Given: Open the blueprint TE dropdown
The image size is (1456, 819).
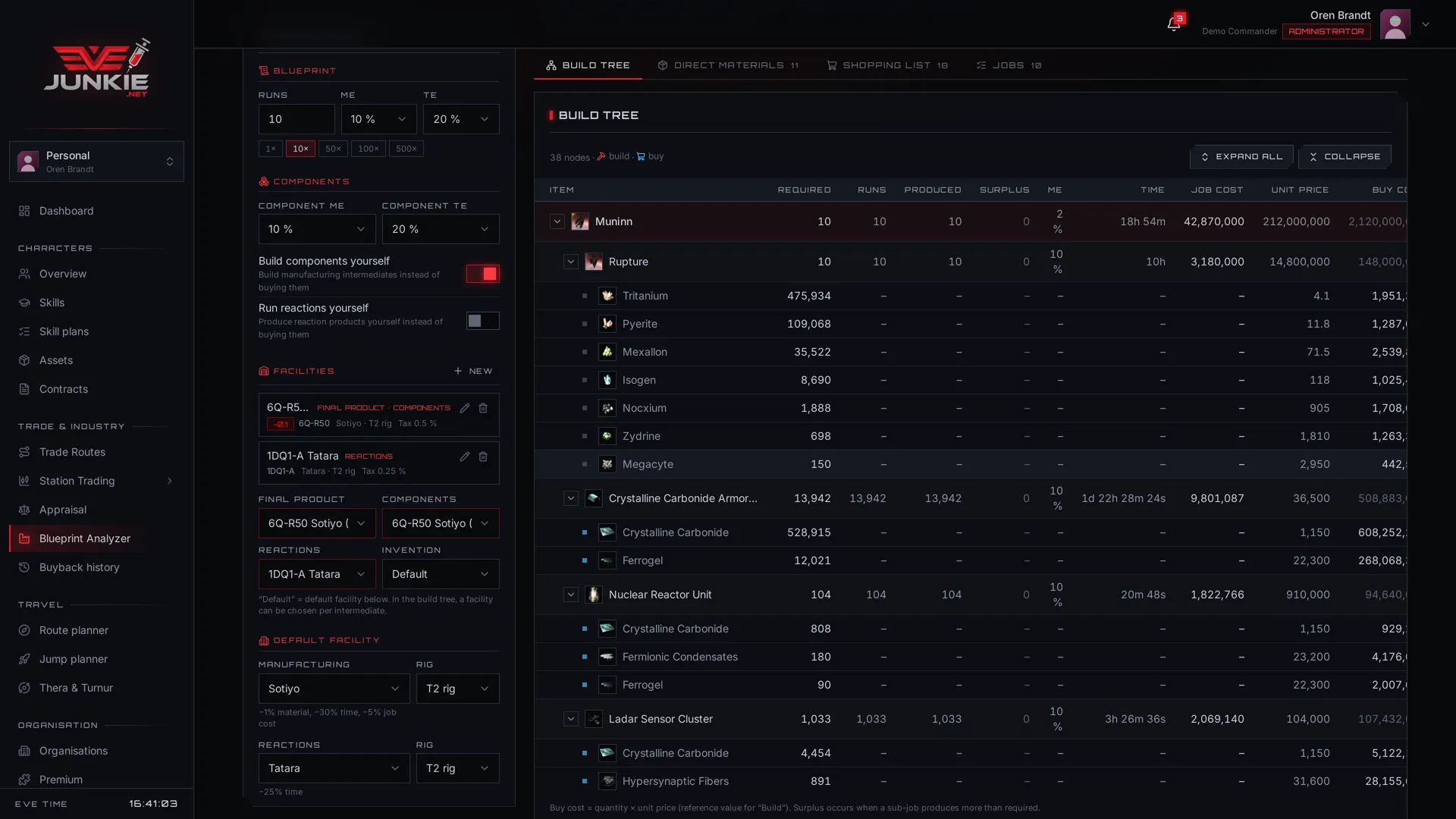Looking at the screenshot, I should coord(461,119).
